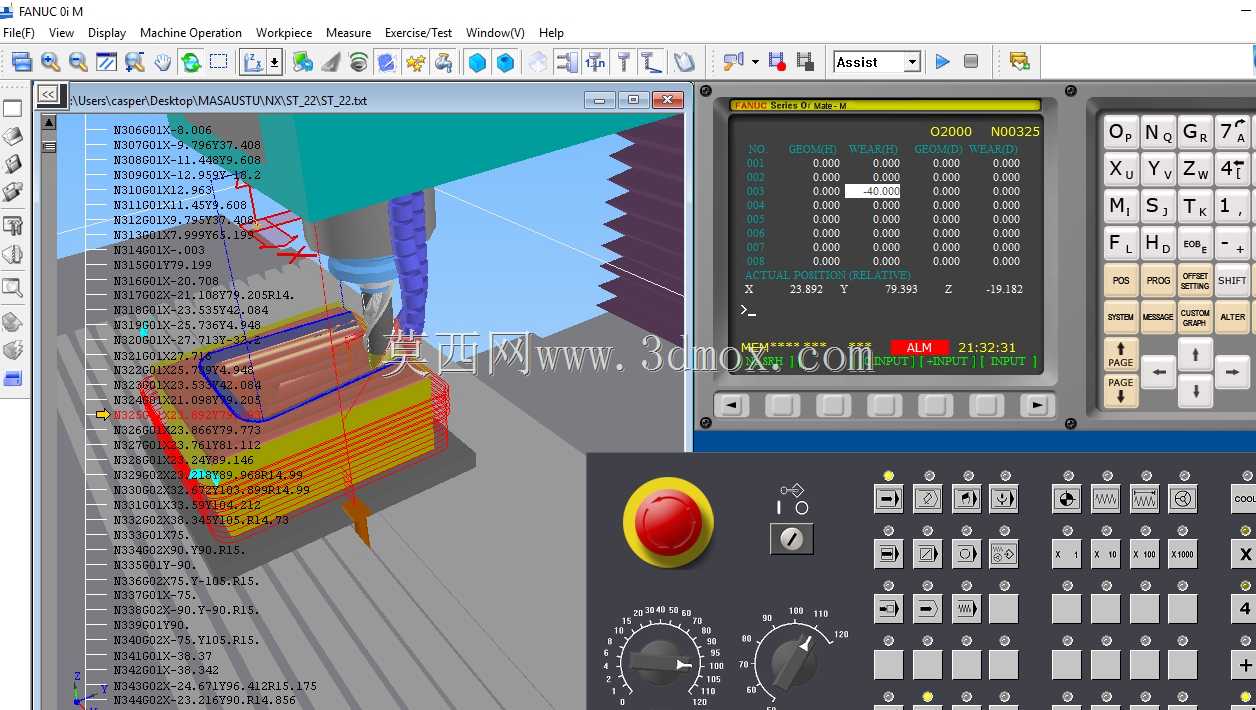Click the red save disk icon in toolbar
This screenshot has width=1256, height=710.
[777, 62]
